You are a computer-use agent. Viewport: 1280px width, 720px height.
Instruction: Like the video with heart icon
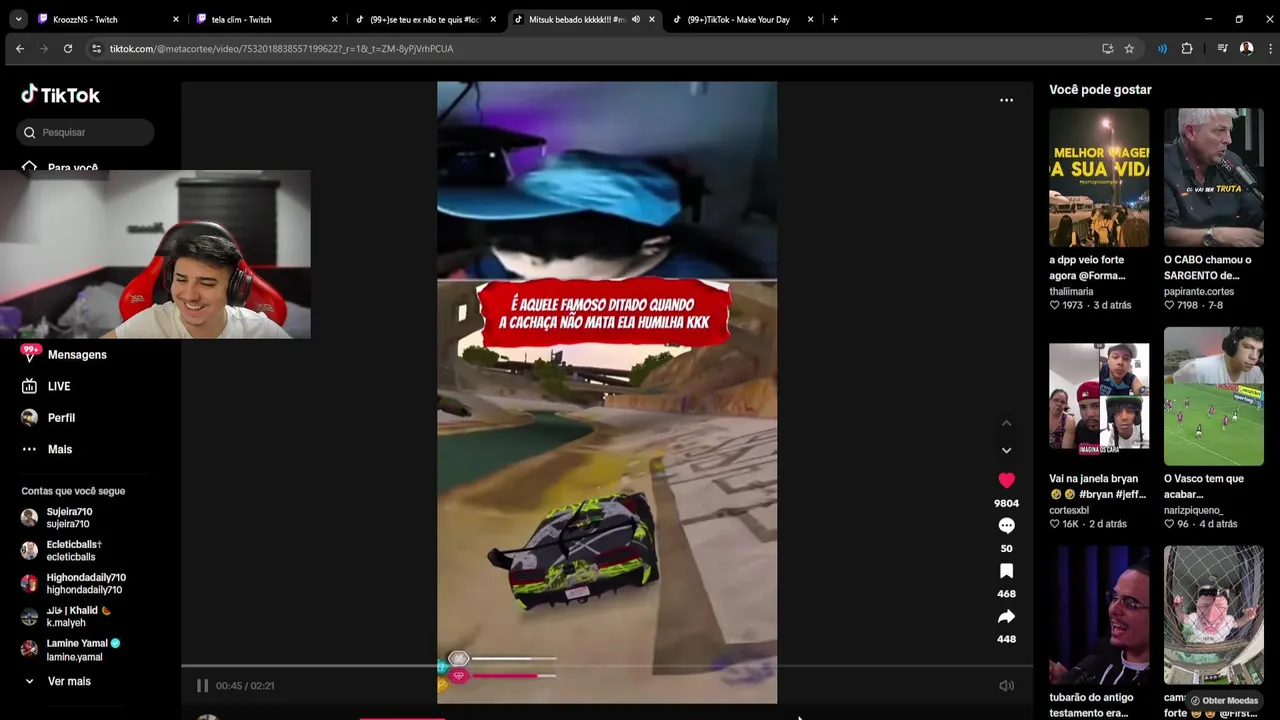click(1006, 480)
